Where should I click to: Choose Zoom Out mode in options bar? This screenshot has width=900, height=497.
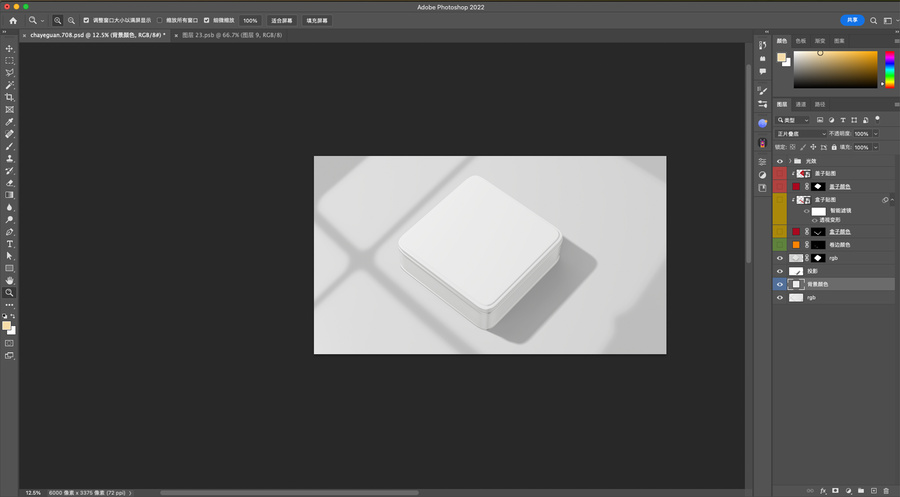tap(71, 20)
